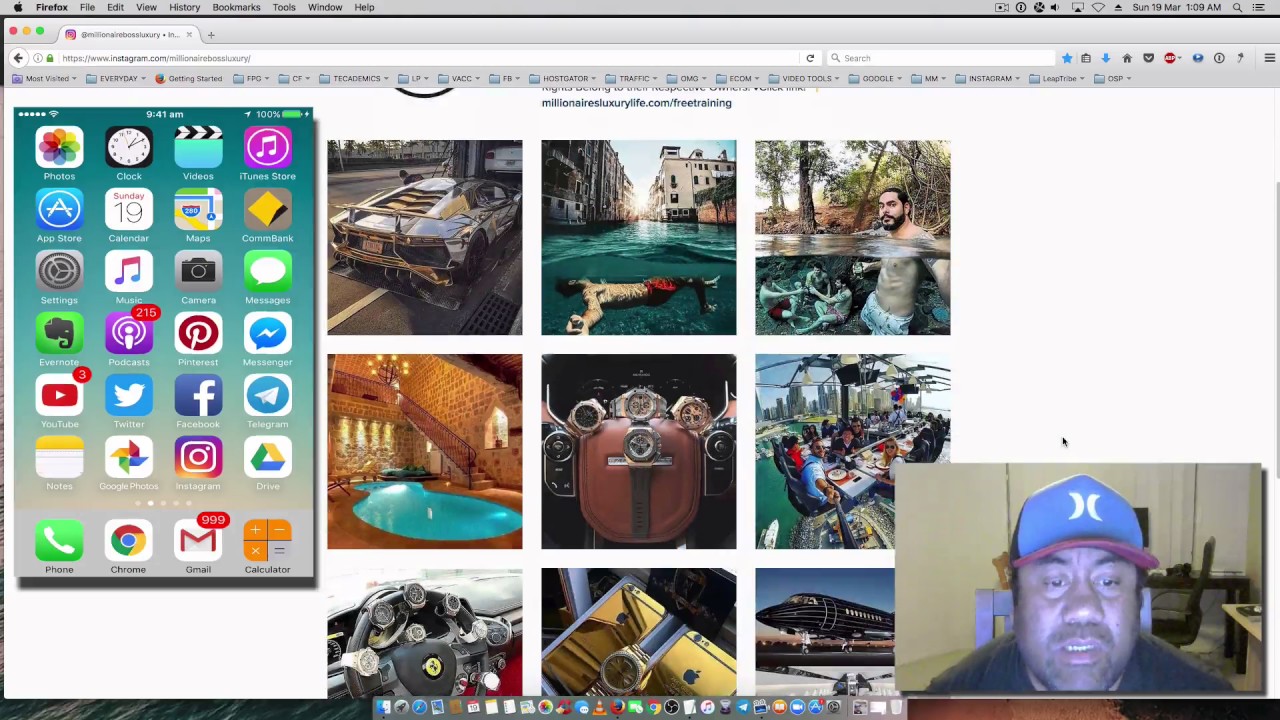This screenshot has width=1280, height=720.
Task: Open the chrome Lamborghini photo post
Action: click(x=424, y=237)
